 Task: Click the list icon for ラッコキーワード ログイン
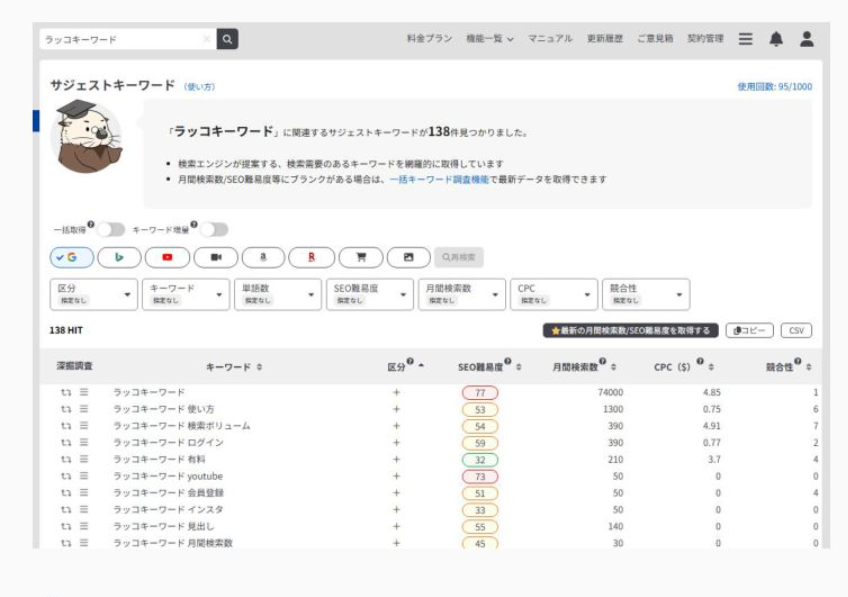tap(84, 442)
